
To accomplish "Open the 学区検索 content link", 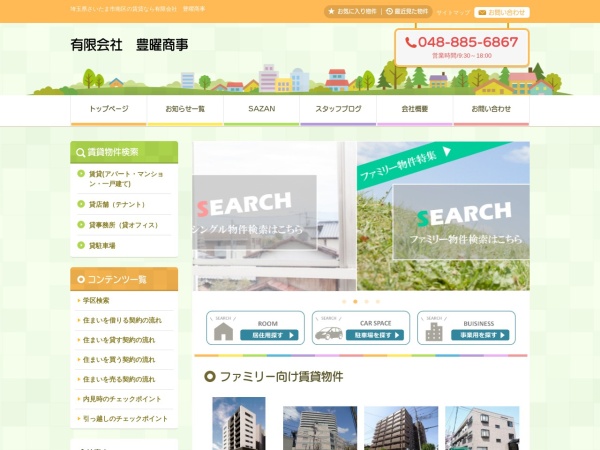I will (x=96, y=300).
